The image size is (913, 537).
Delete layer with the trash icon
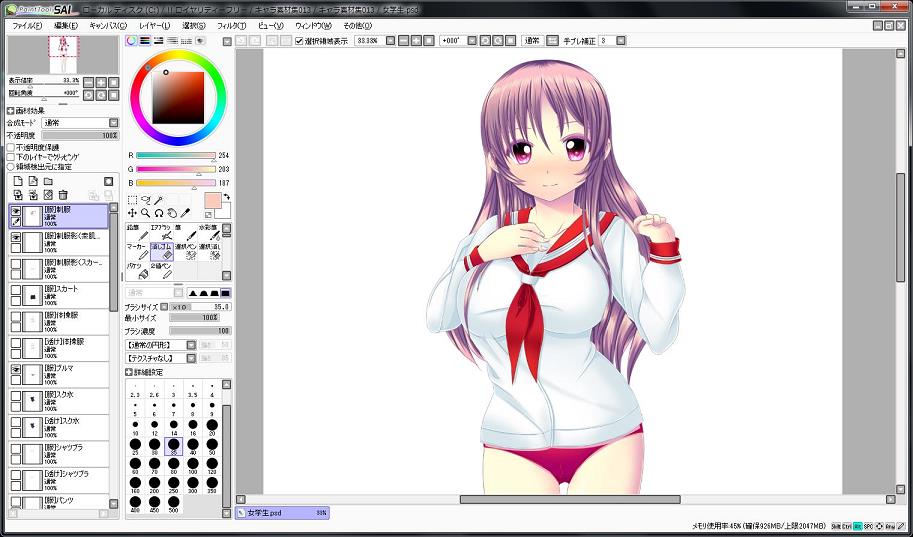tap(63, 194)
